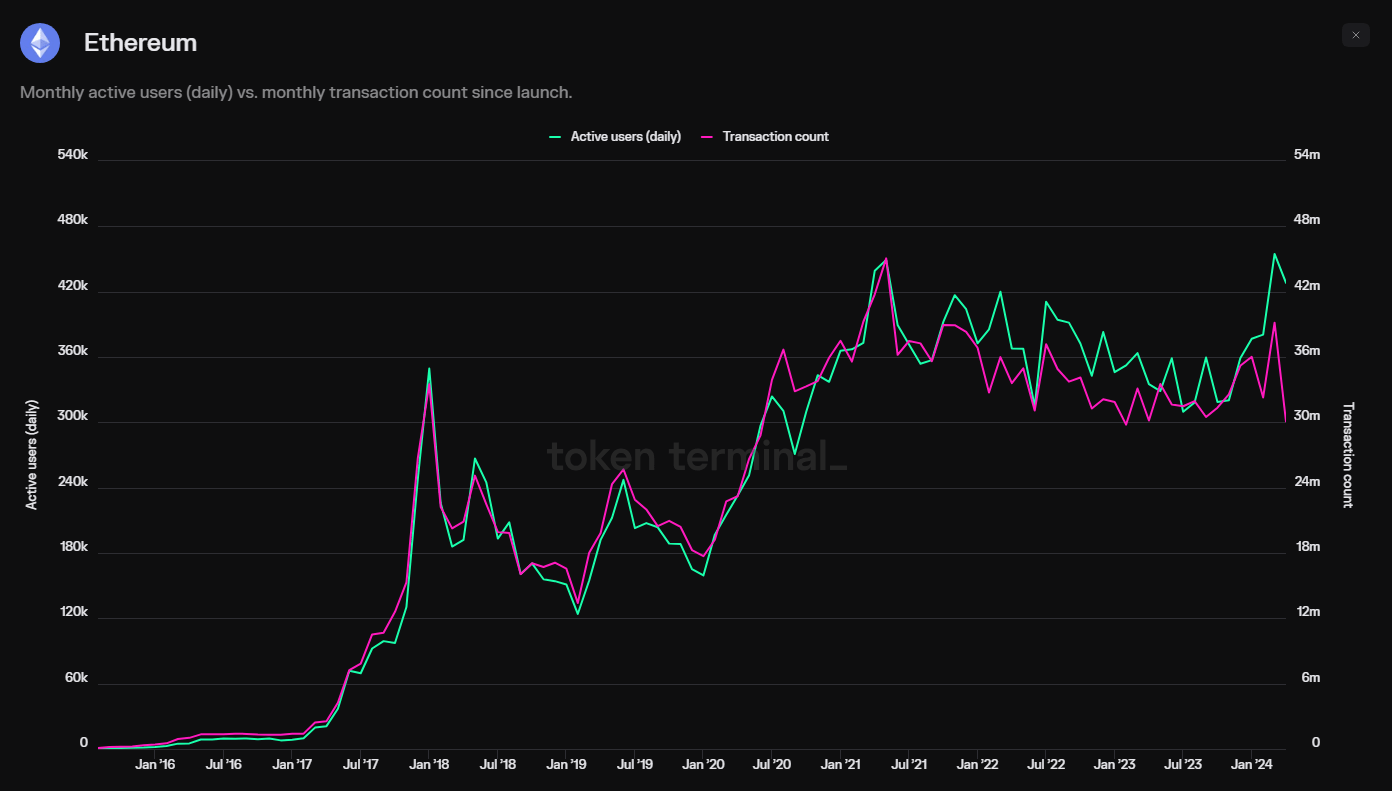Open the Jul '20 date marker
1392x791 pixels.
tap(771, 764)
